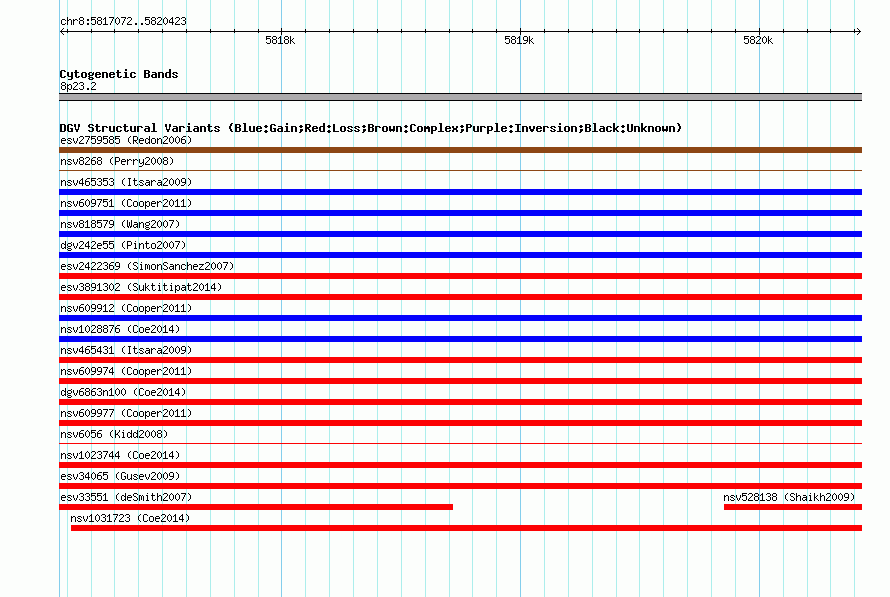The height and width of the screenshot is (597, 890).
Task: Click the 5820k ruler tick label
Action: pos(758,40)
